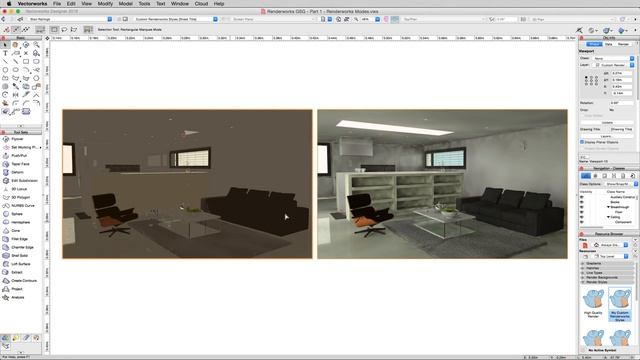The width and height of the screenshot is (640, 360).
Task: Toggle visibility eye for Auxiliary Construction class
Action: tap(582, 197)
